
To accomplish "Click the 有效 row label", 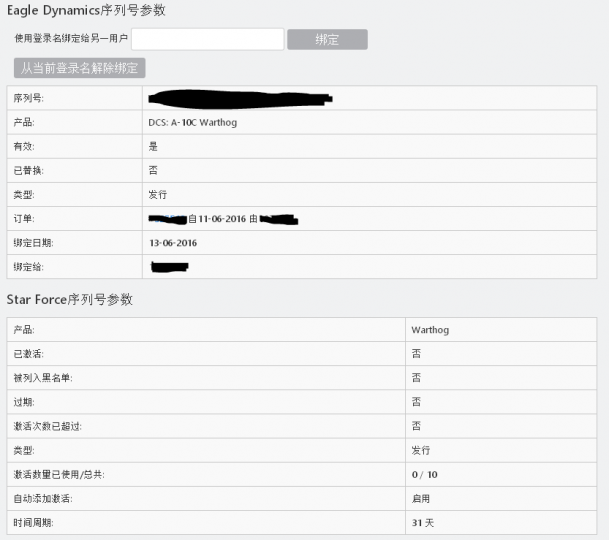I will (x=22, y=146).
